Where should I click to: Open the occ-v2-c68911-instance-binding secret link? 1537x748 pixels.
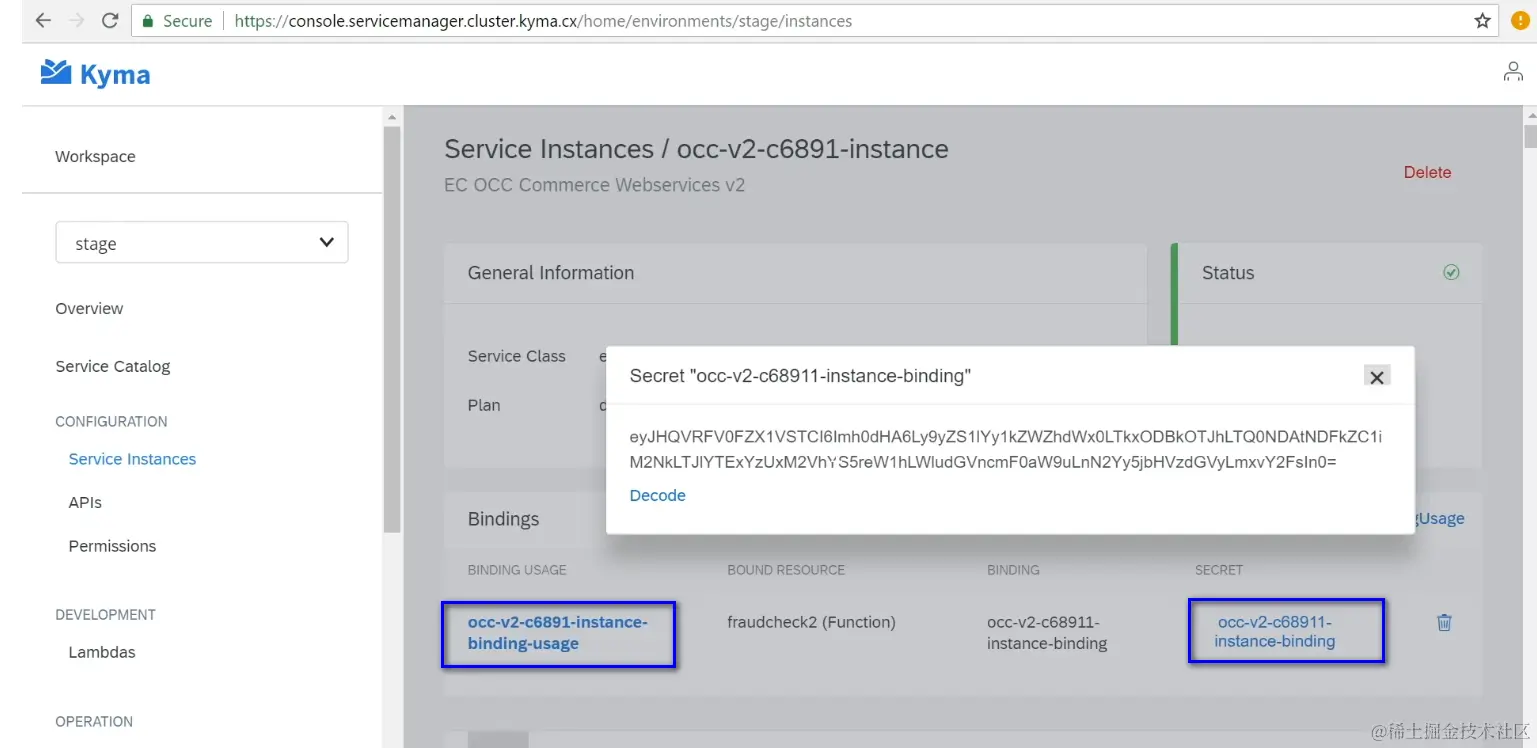(1275, 632)
